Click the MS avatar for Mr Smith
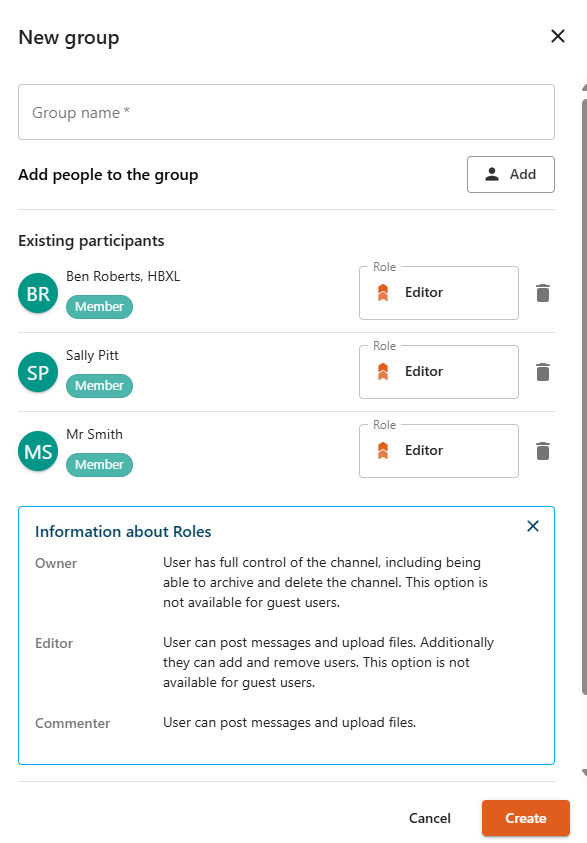The height and width of the screenshot is (843, 587). tap(38, 452)
